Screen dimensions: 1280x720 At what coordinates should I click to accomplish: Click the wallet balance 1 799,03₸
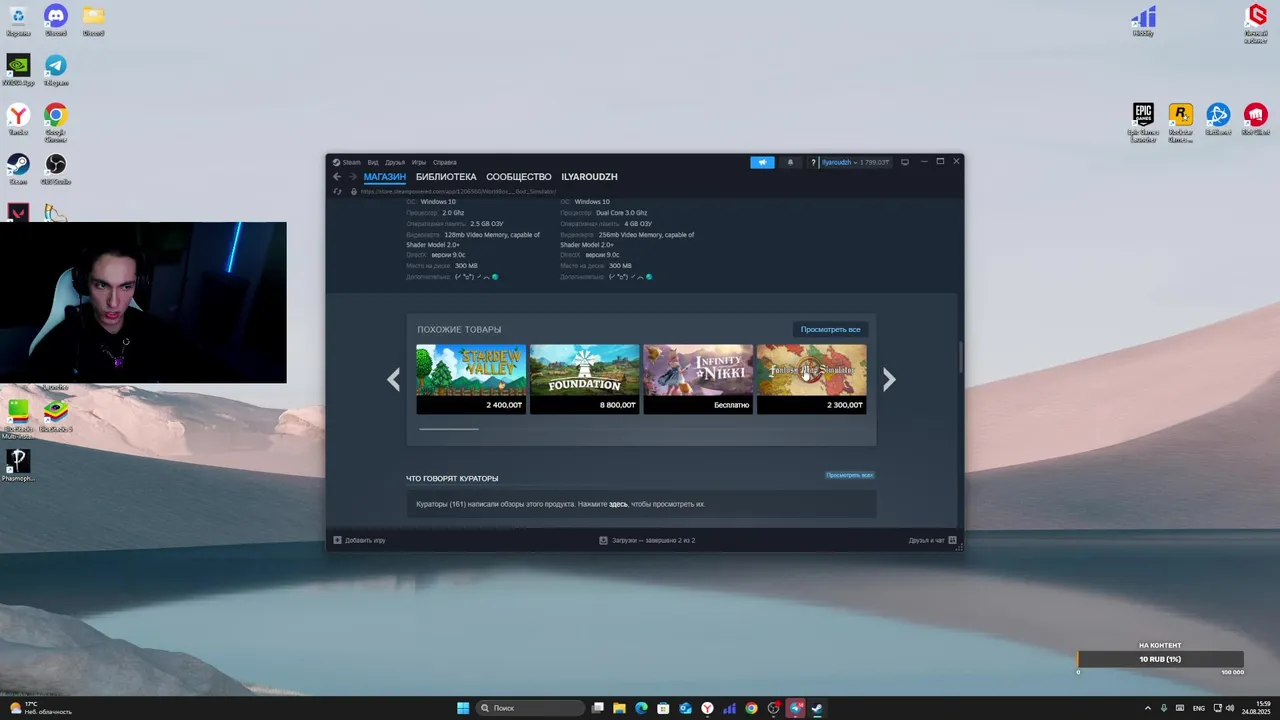point(874,162)
